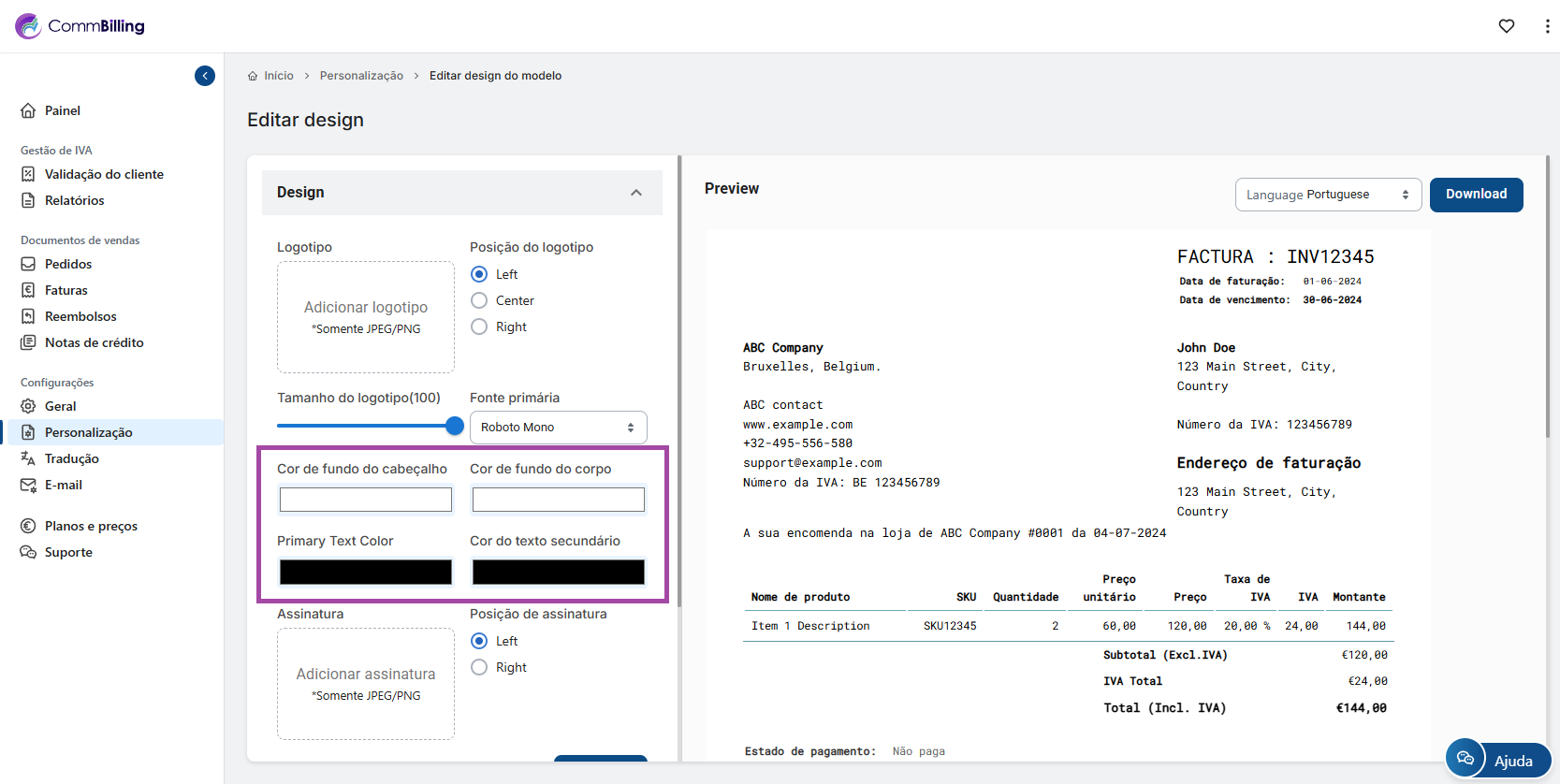1560x784 pixels.
Task: Select Left logo position
Action: pos(479,274)
